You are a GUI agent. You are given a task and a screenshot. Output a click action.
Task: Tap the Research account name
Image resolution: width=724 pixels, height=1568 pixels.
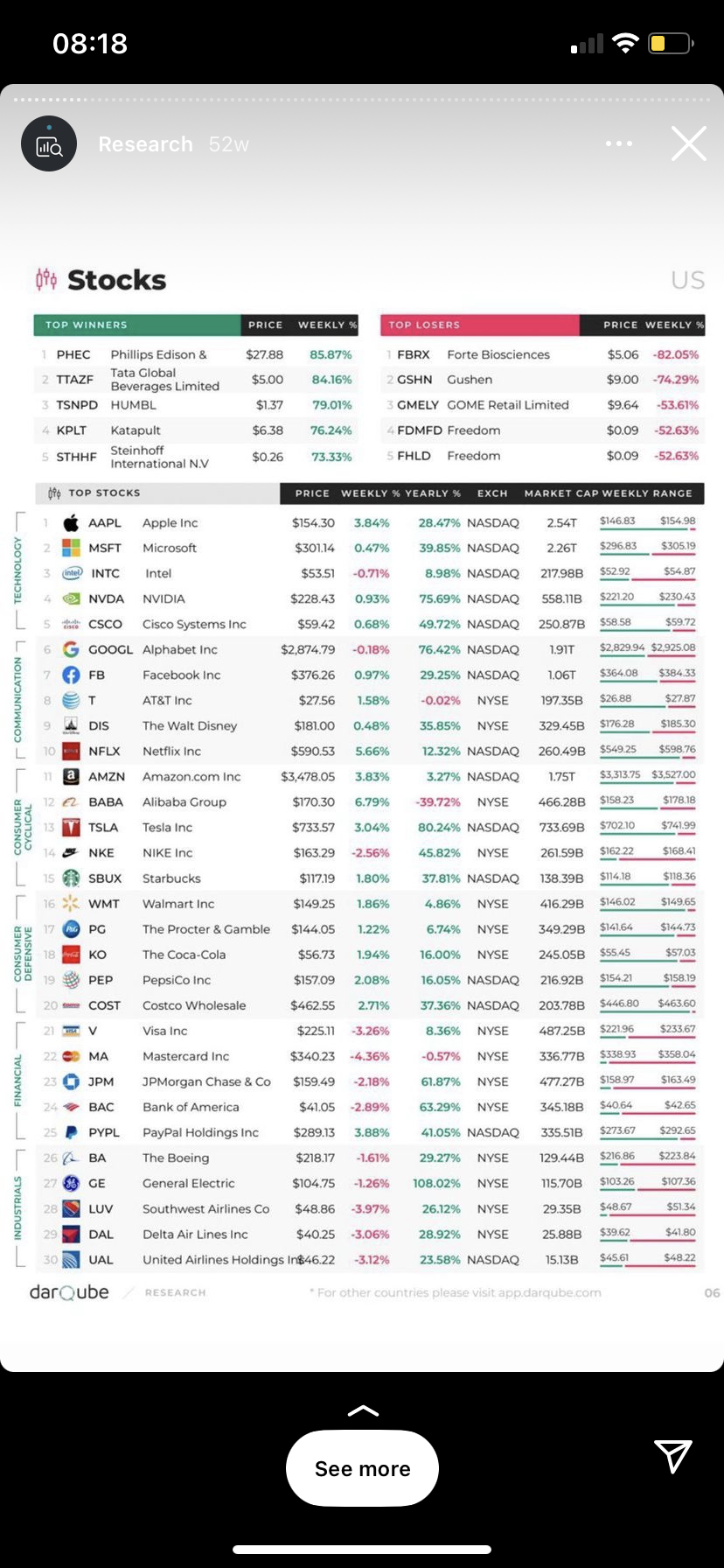click(145, 144)
